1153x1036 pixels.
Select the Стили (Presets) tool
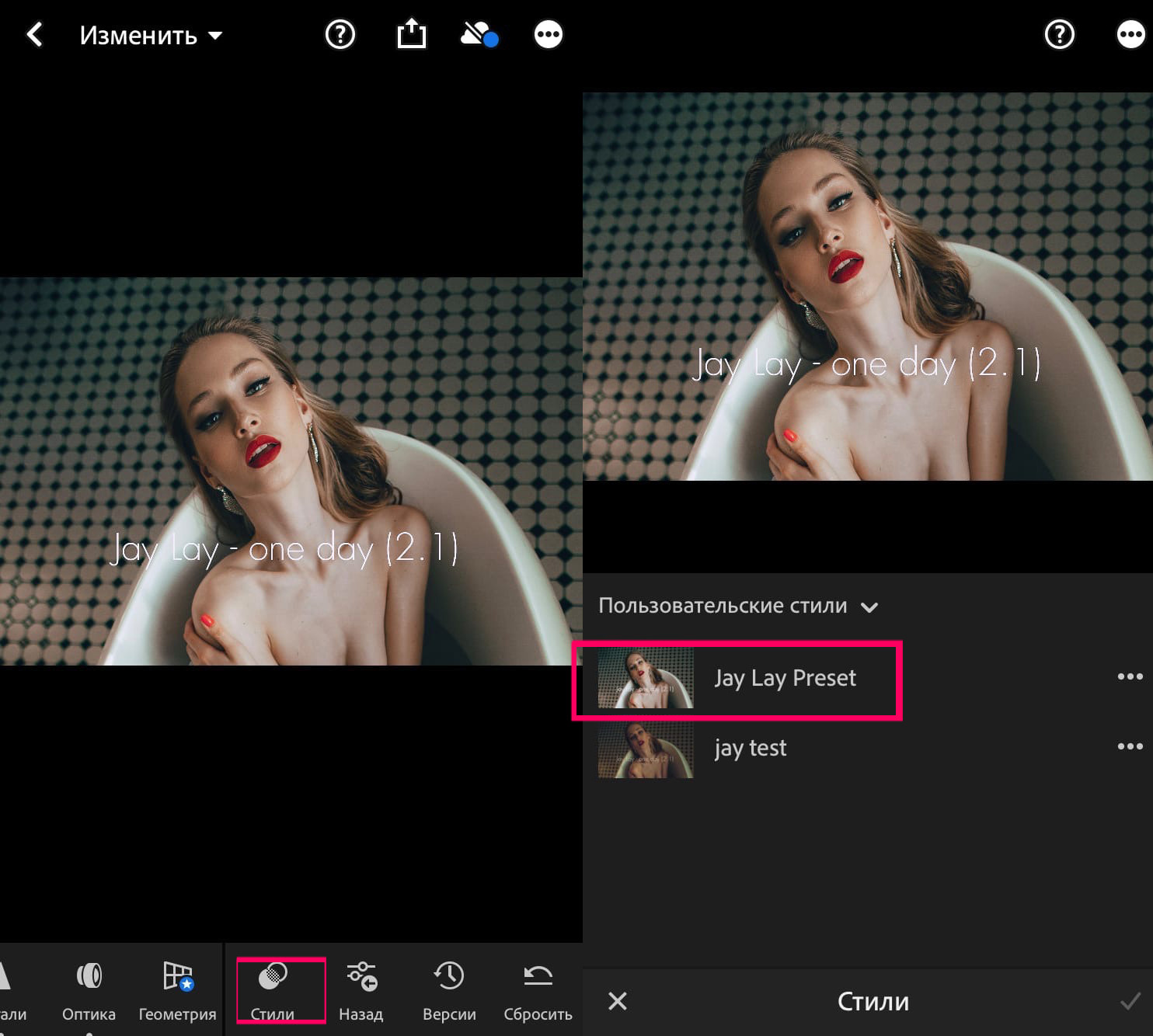point(280,990)
